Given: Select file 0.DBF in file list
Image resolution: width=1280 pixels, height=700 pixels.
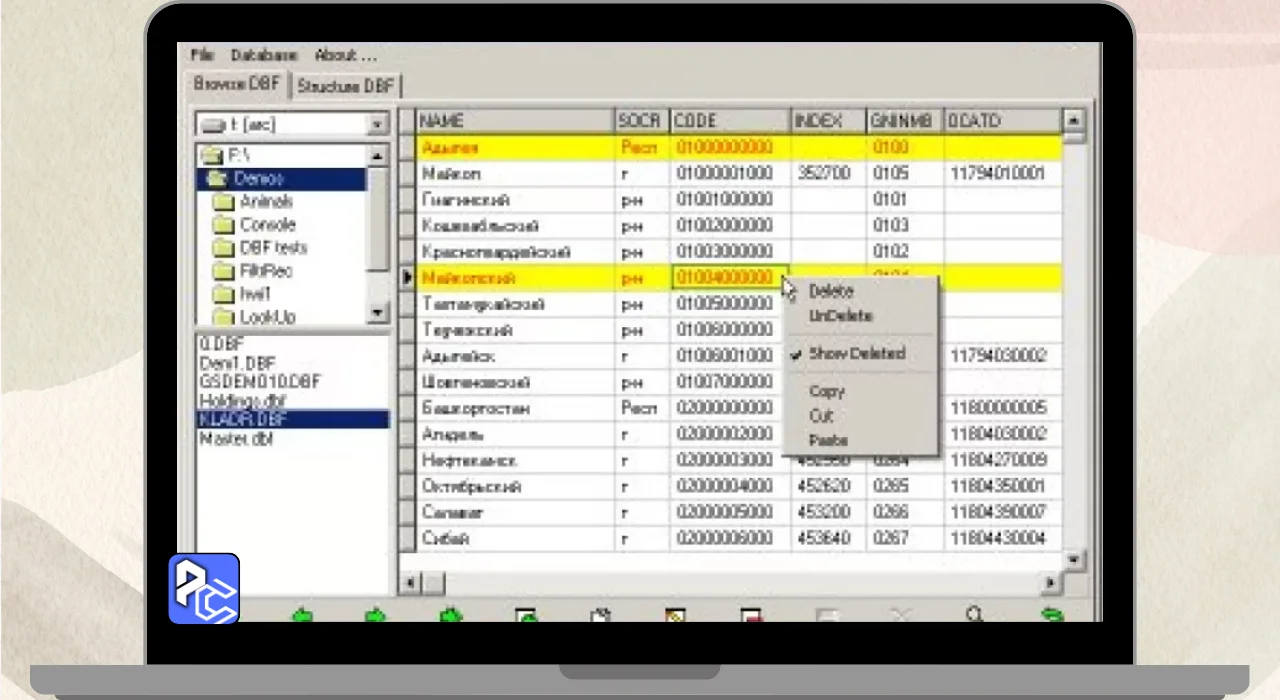Looking at the screenshot, I should pos(221,345).
